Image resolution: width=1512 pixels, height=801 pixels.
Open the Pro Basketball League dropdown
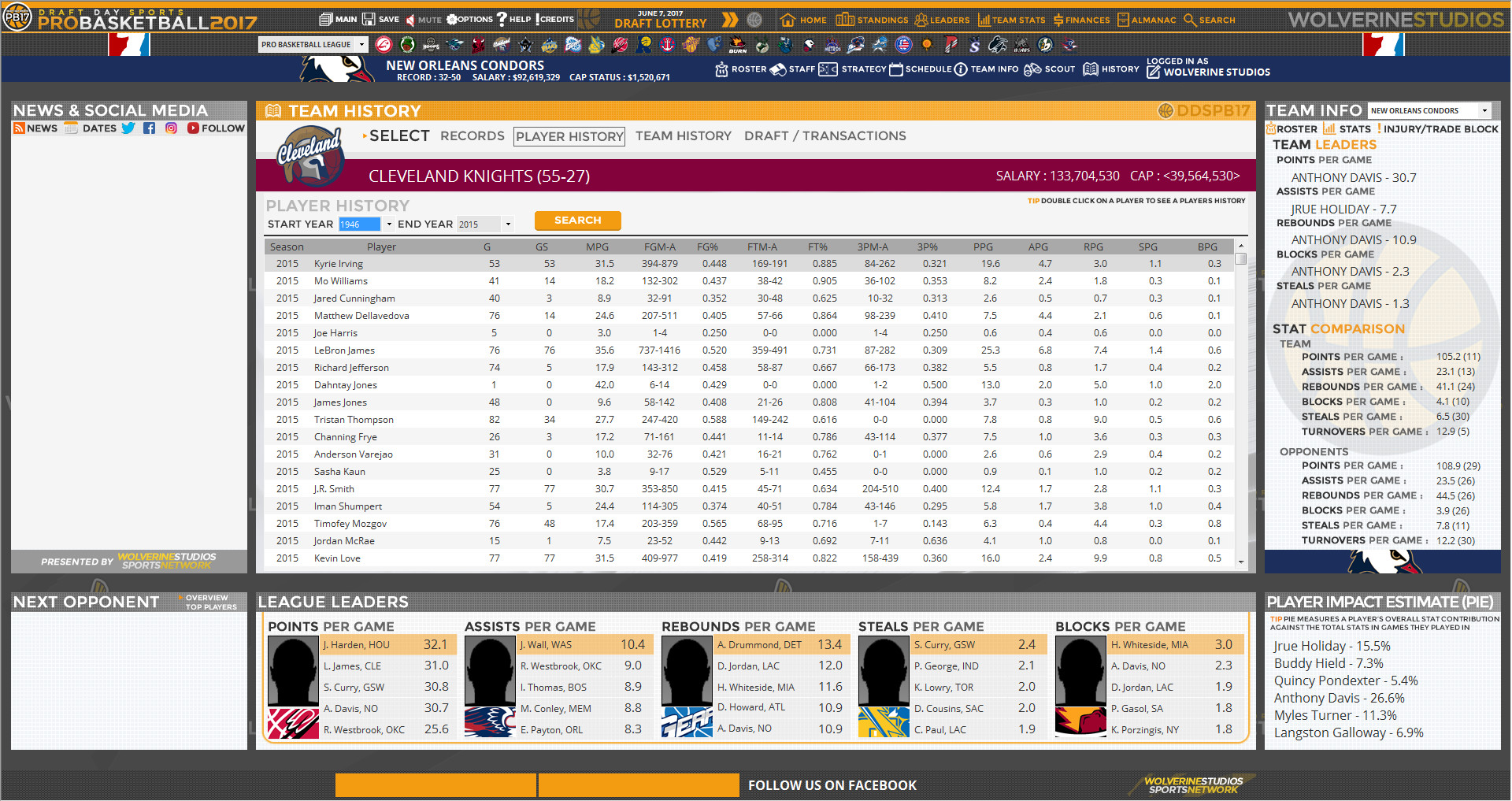click(313, 44)
